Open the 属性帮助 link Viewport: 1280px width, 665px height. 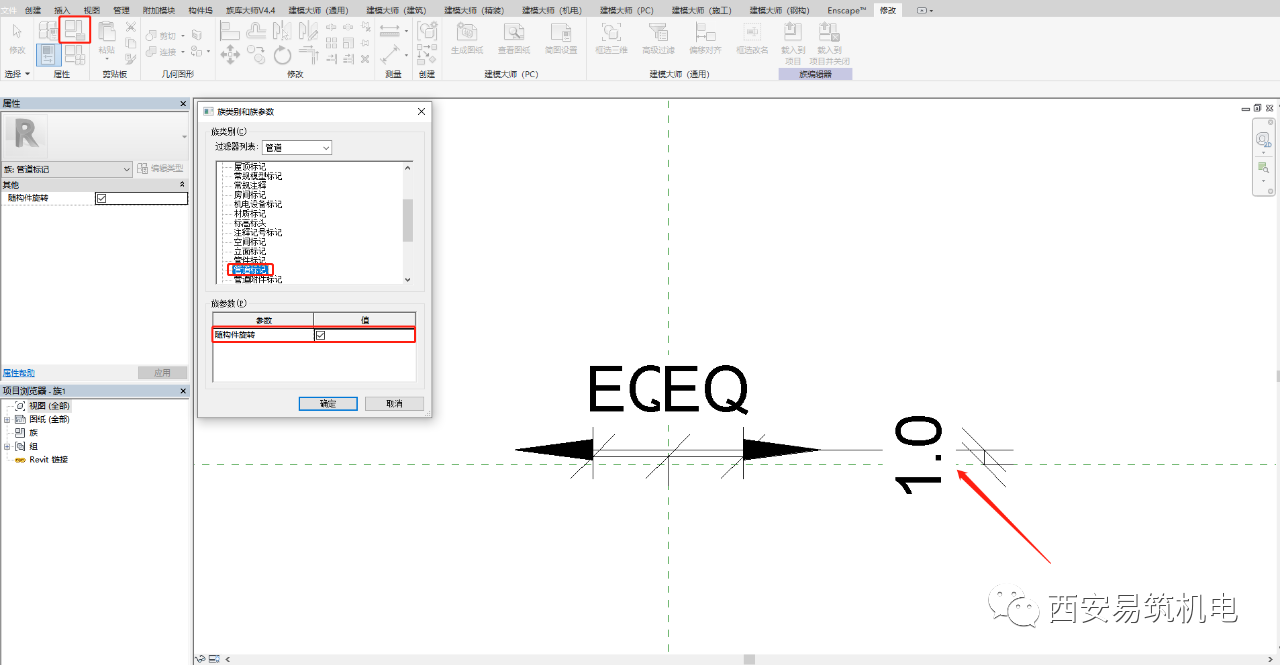[x=18, y=372]
